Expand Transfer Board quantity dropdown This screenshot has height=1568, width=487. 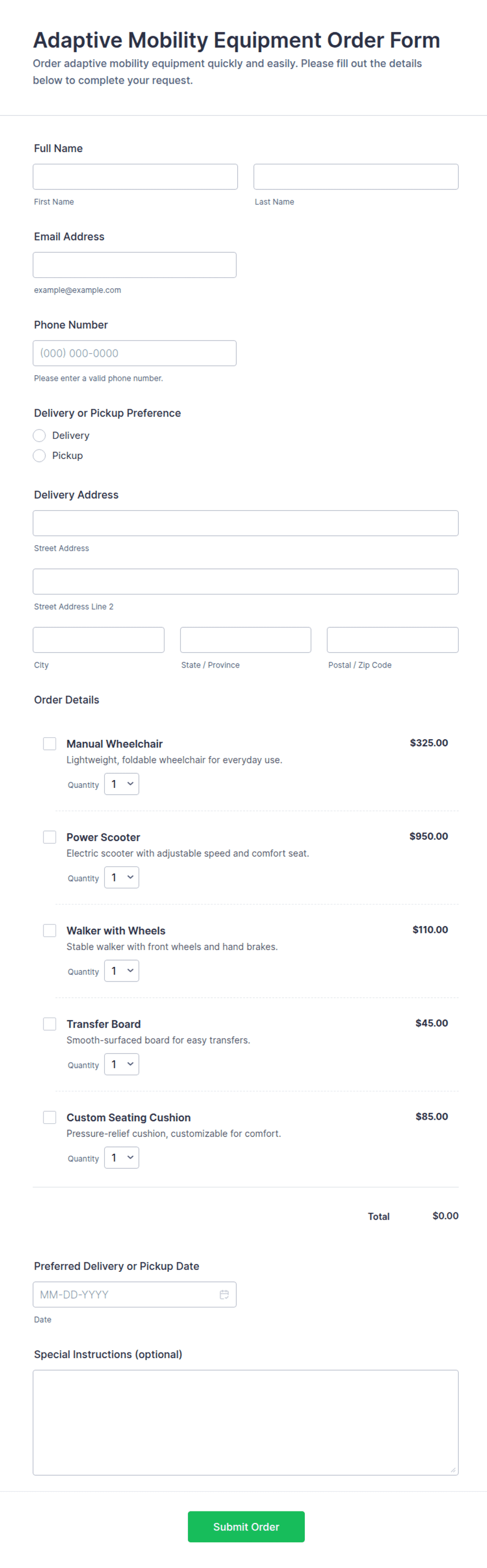pos(122,1064)
